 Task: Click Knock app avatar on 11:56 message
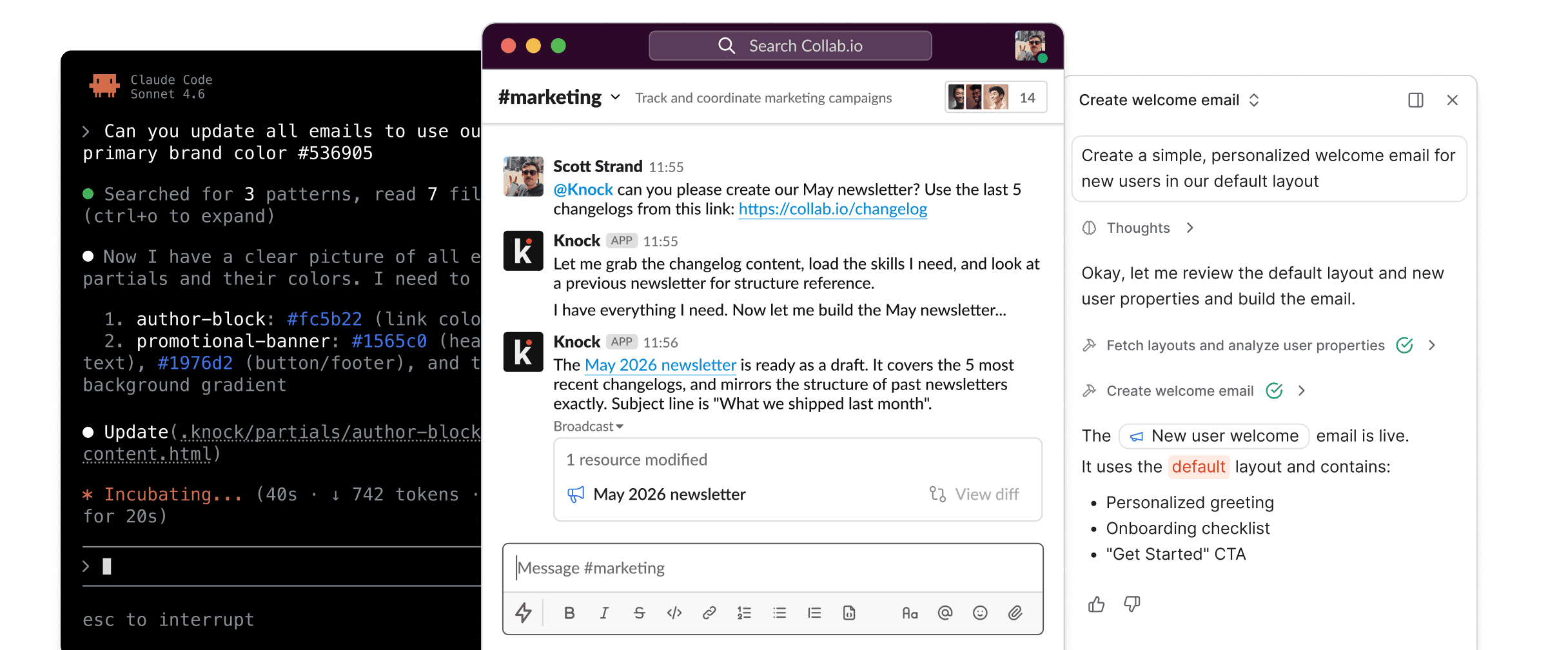(523, 352)
